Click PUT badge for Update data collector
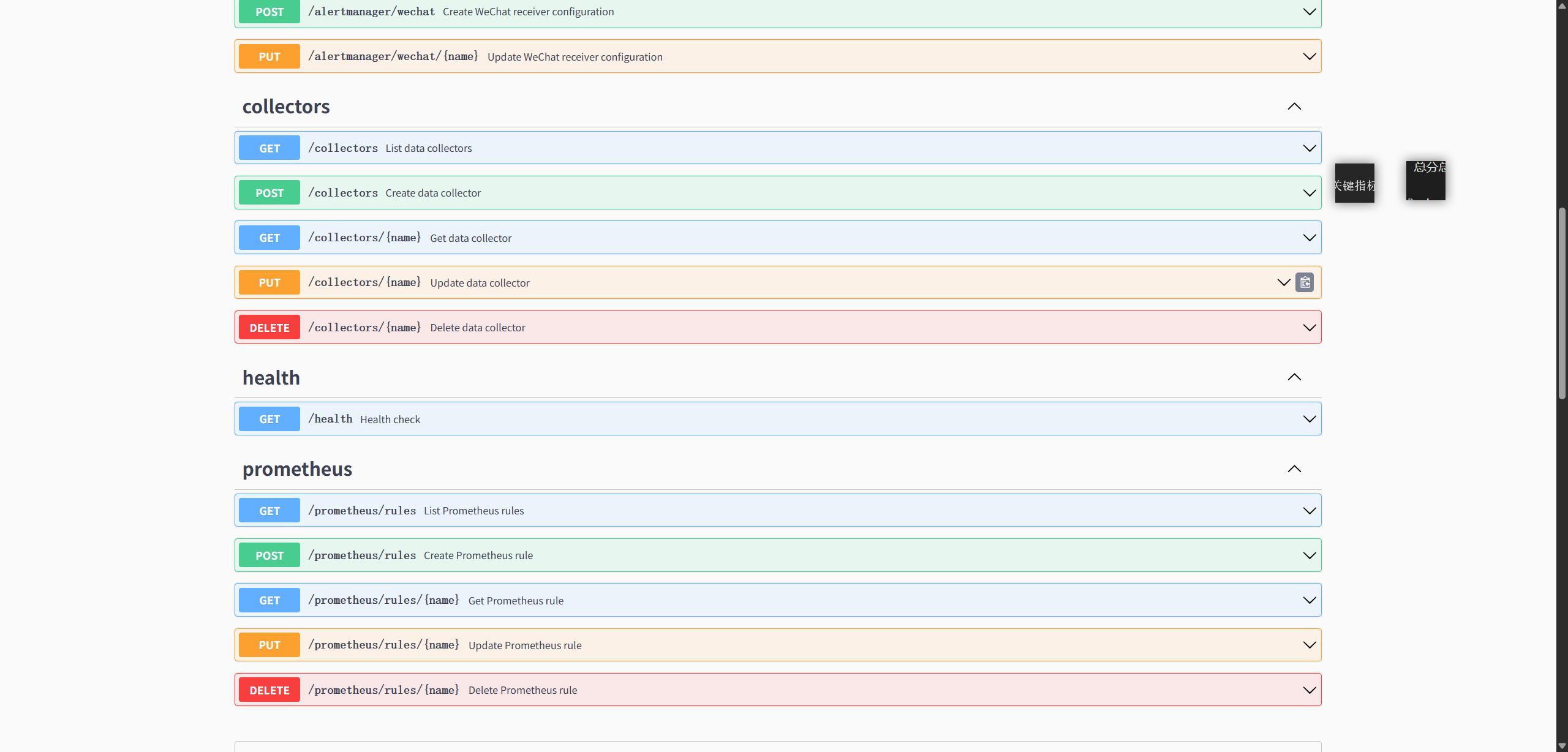 (x=269, y=282)
